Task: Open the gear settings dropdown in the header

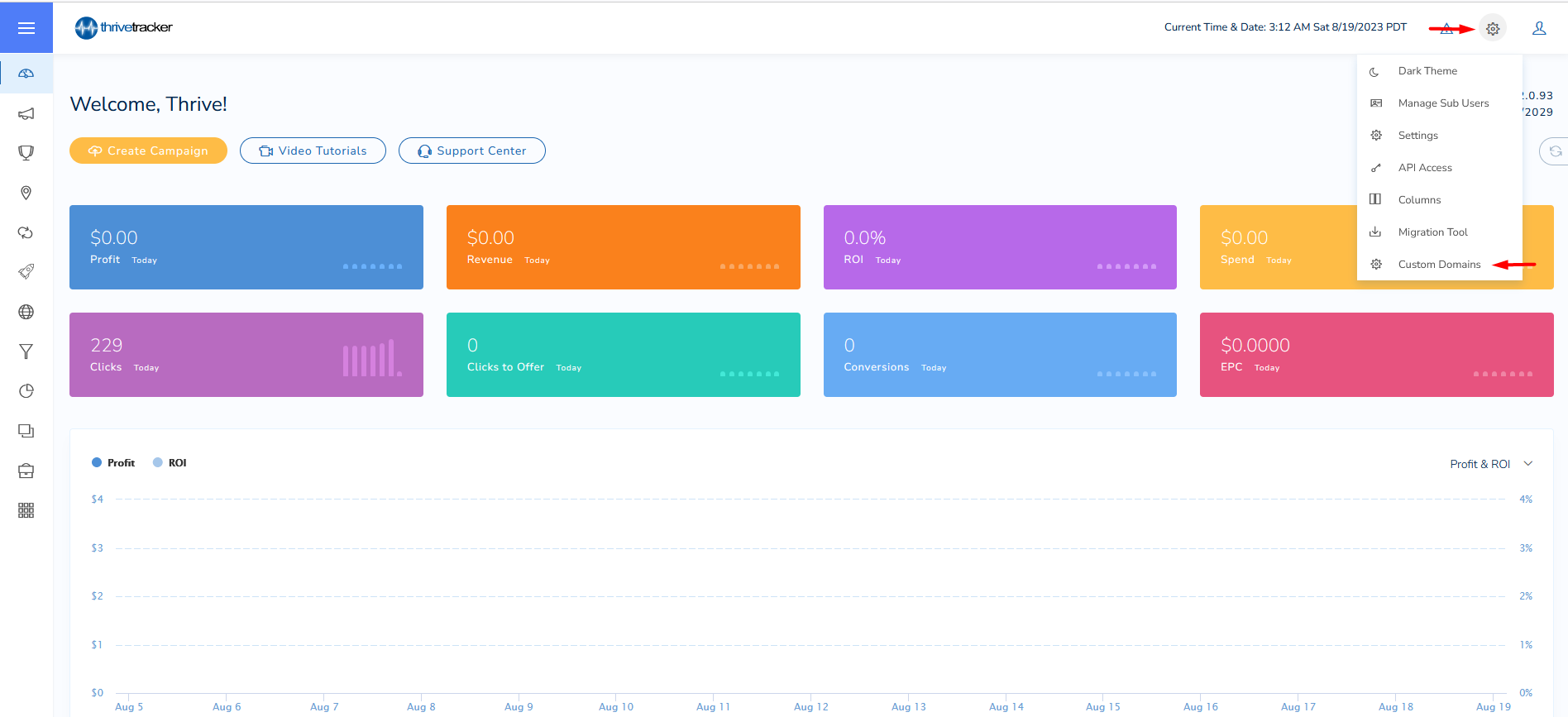Action: pyautogui.click(x=1493, y=28)
